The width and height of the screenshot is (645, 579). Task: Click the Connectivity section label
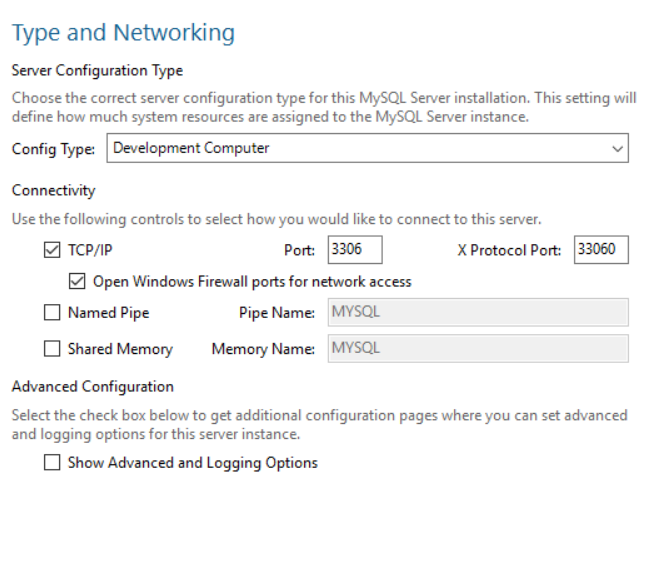[x=53, y=189]
